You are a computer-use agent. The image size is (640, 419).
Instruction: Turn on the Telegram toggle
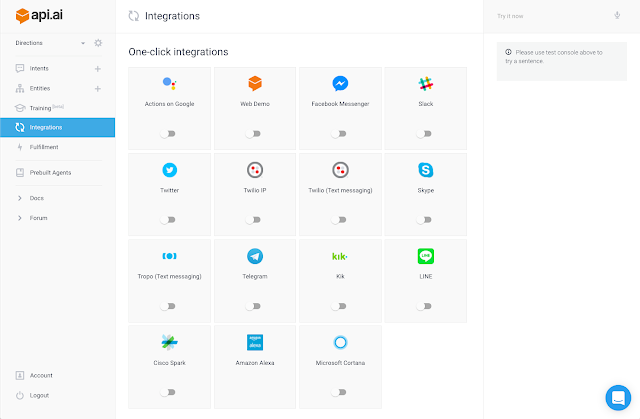click(253, 306)
